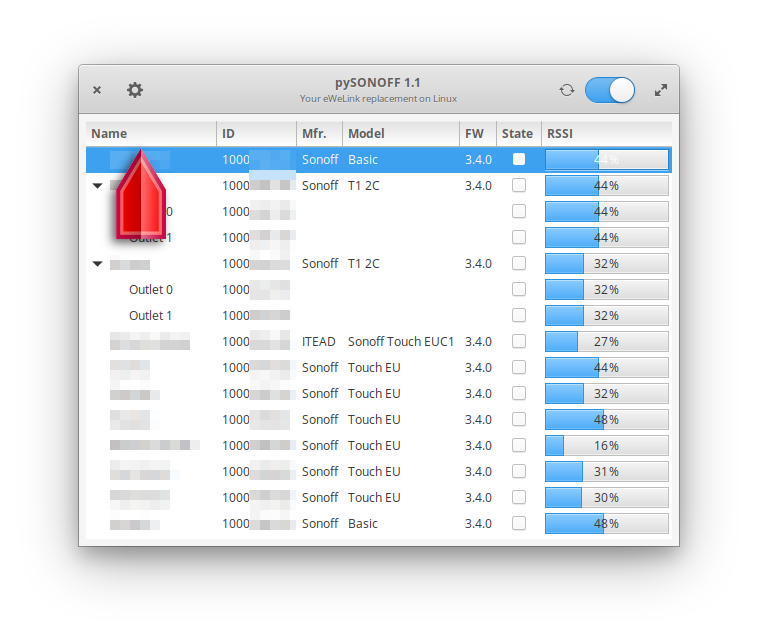Click the 31% RSSI progress bar

[607, 472]
